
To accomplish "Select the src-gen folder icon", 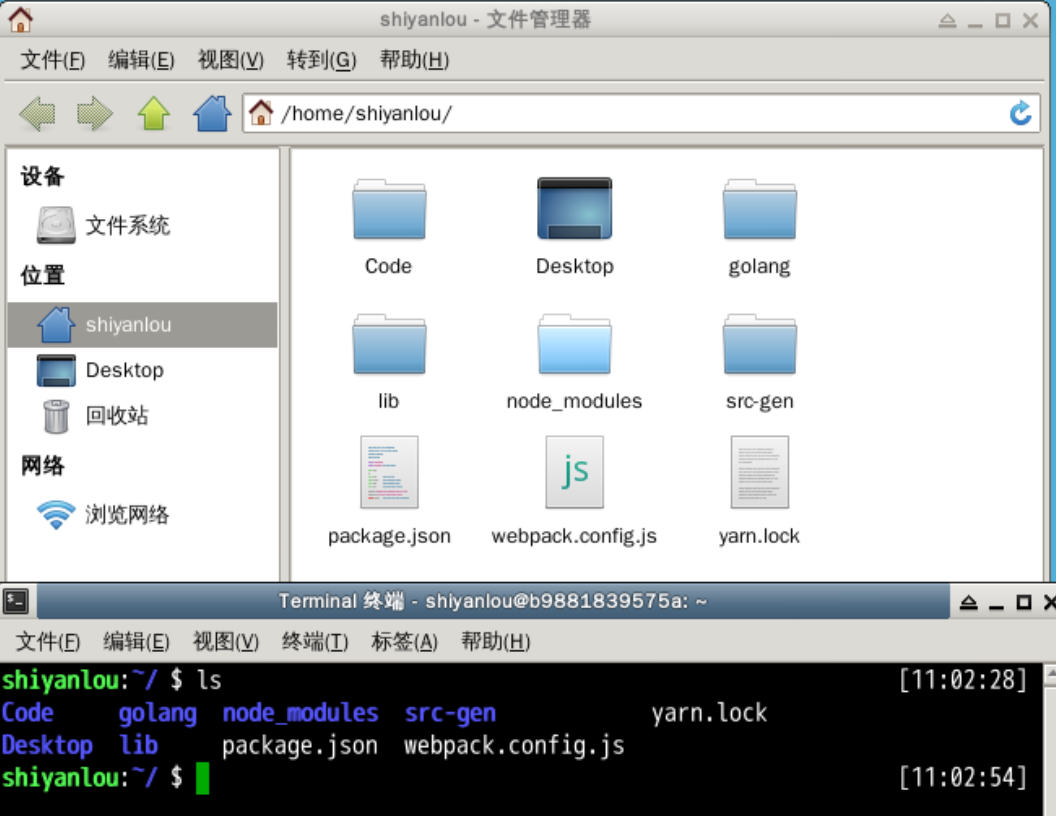I will [x=760, y=344].
